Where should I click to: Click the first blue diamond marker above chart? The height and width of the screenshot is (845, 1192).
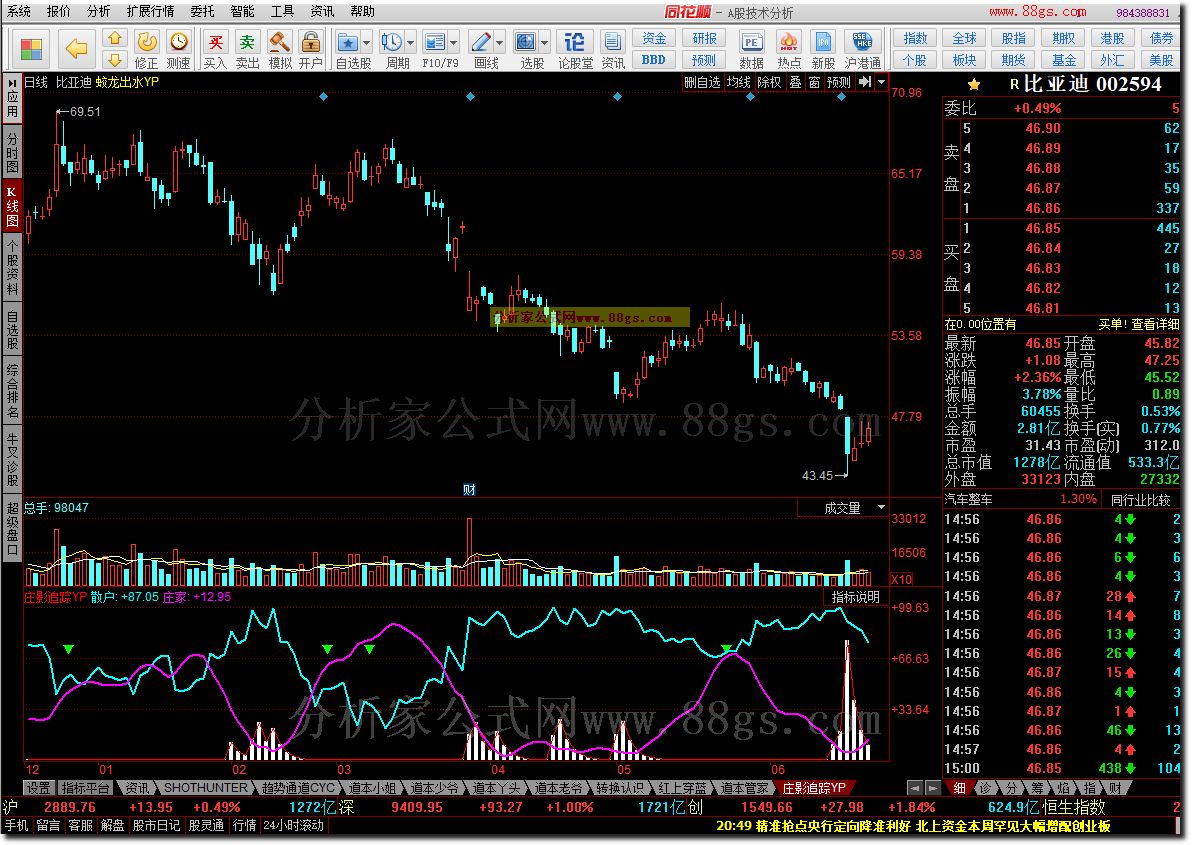tap(324, 97)
